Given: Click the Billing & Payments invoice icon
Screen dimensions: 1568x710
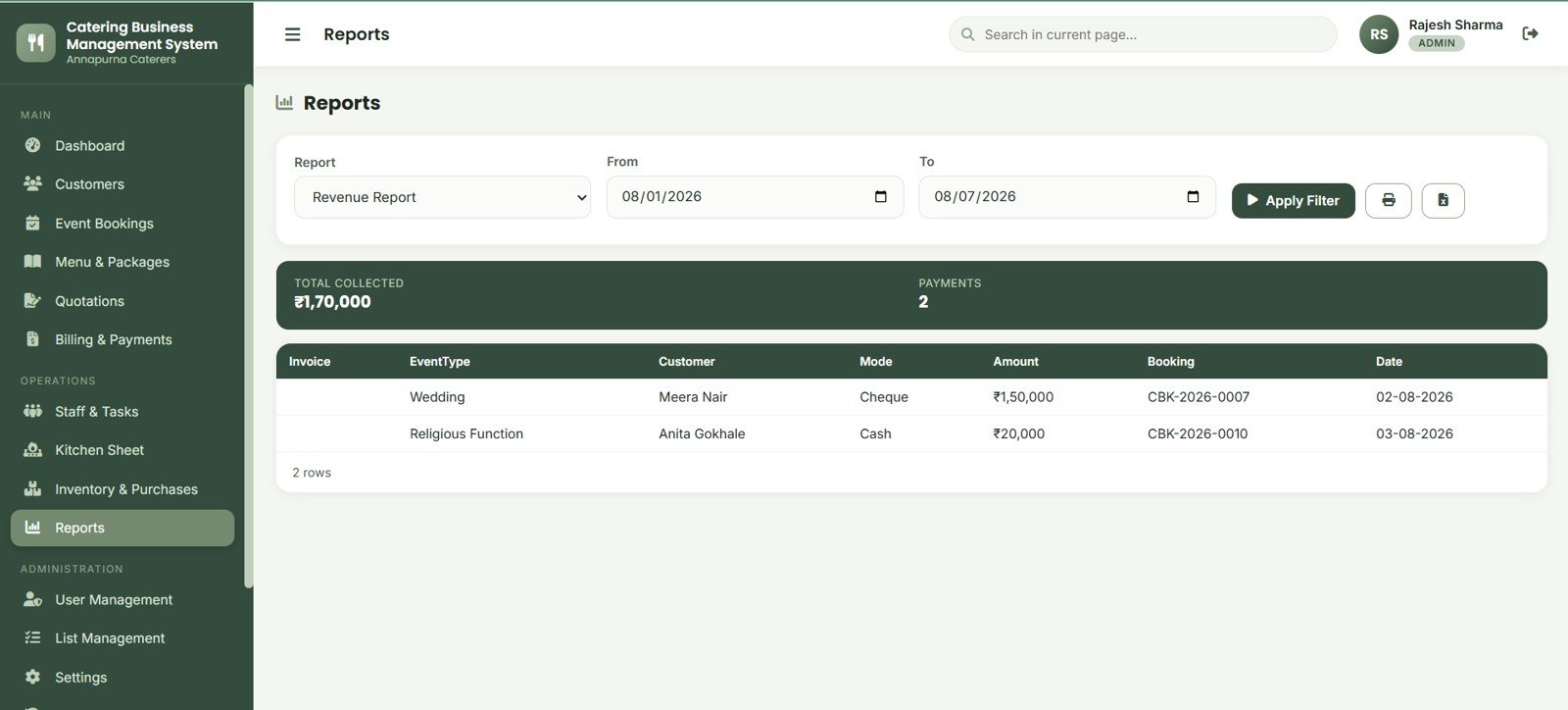Looking at the screenshot, I should [x=32, y=339].
